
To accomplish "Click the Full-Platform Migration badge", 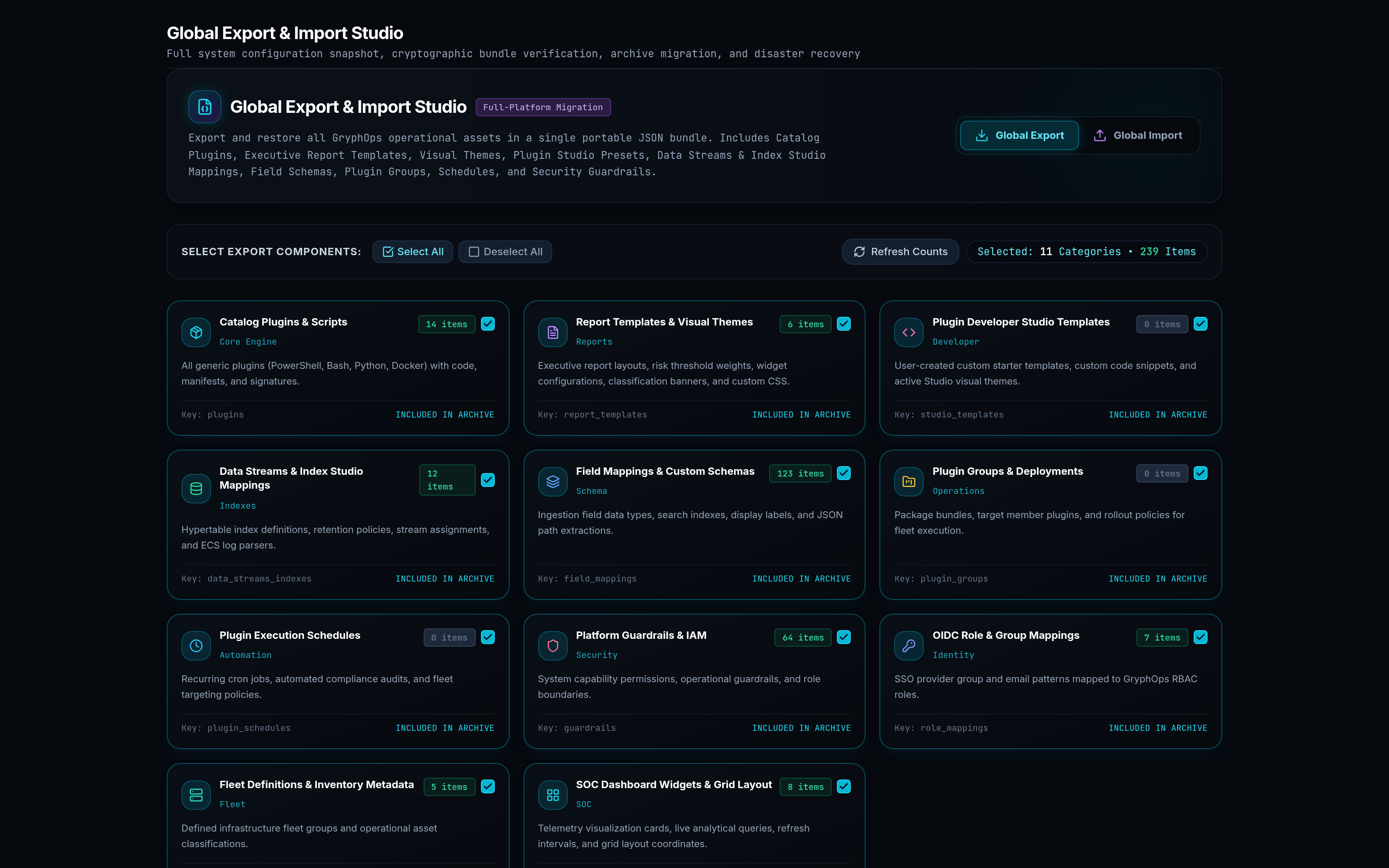I will click(x=543, y=107).
